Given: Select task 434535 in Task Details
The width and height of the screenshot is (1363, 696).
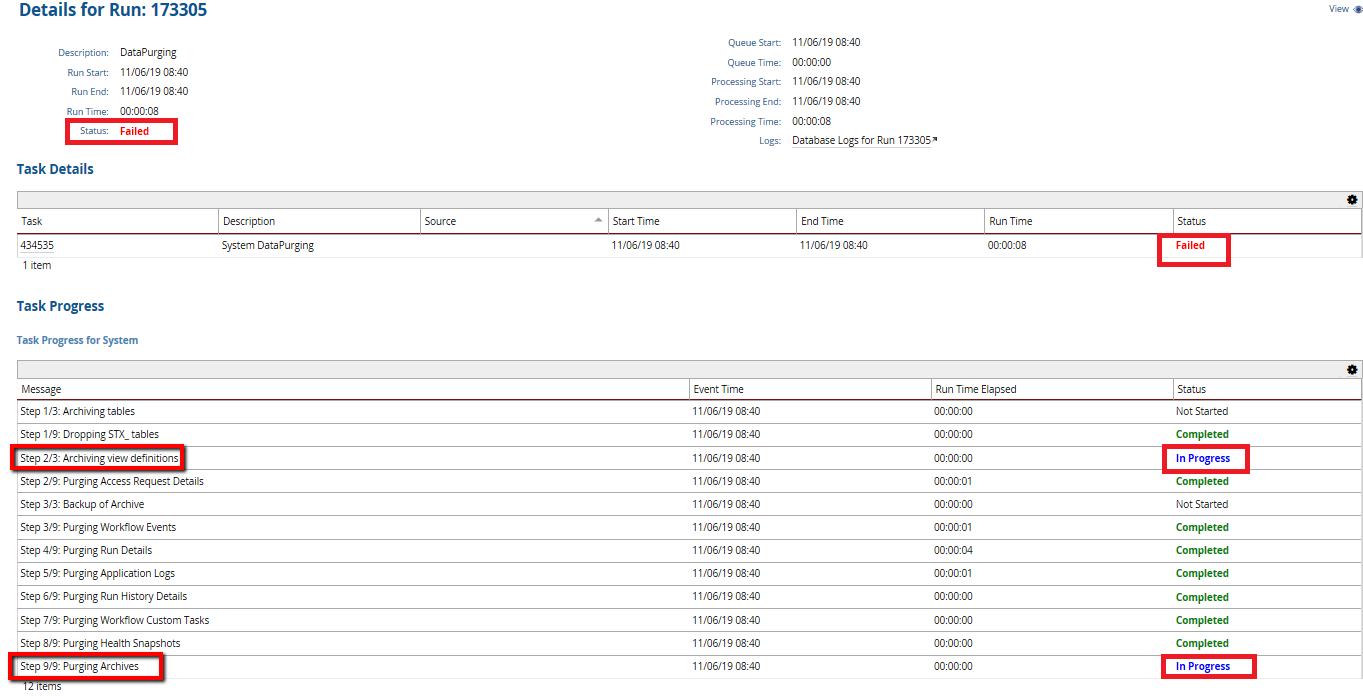Looking at the screenshot, I should point(38,245).
